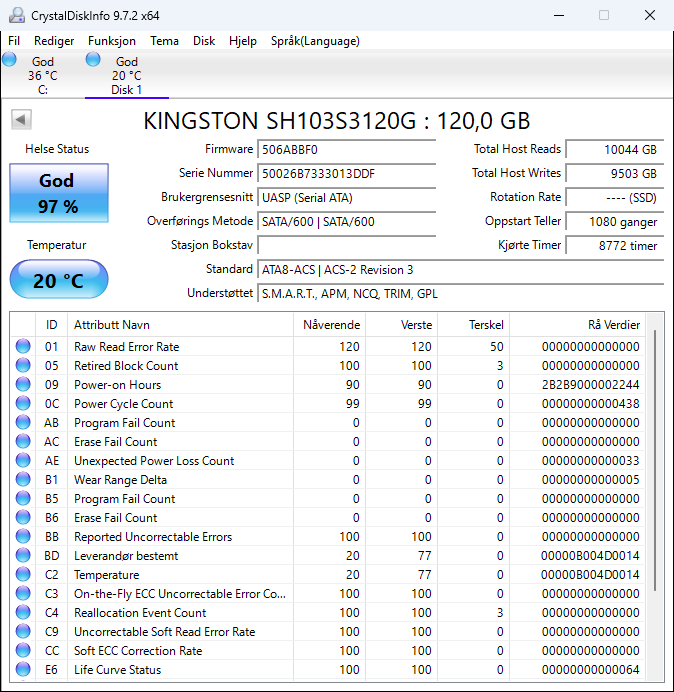This screenshot has height=692, width=674.
Task: Click raw value 0000000000438
Action: pyautogui.click(x=591, y=404)
